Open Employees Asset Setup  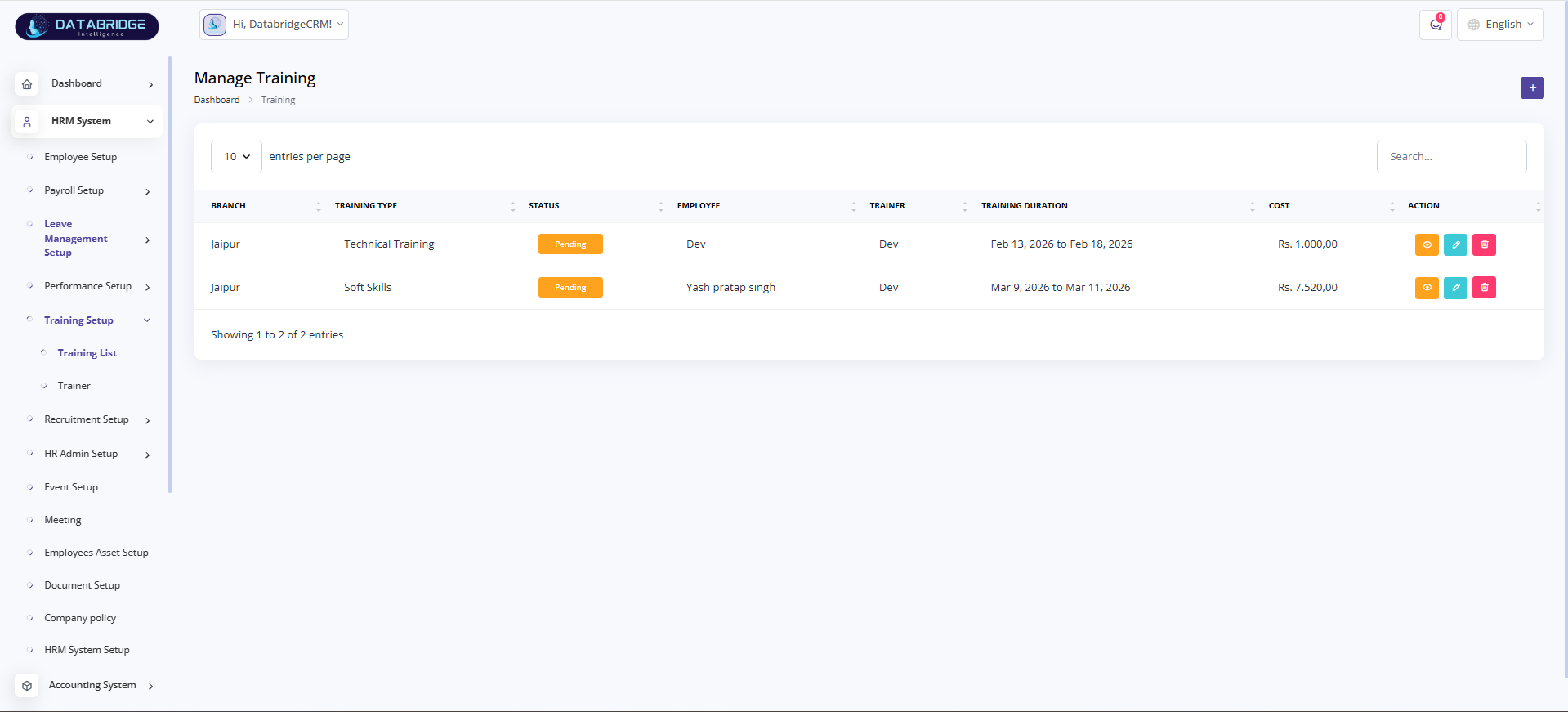click(96, 553)
